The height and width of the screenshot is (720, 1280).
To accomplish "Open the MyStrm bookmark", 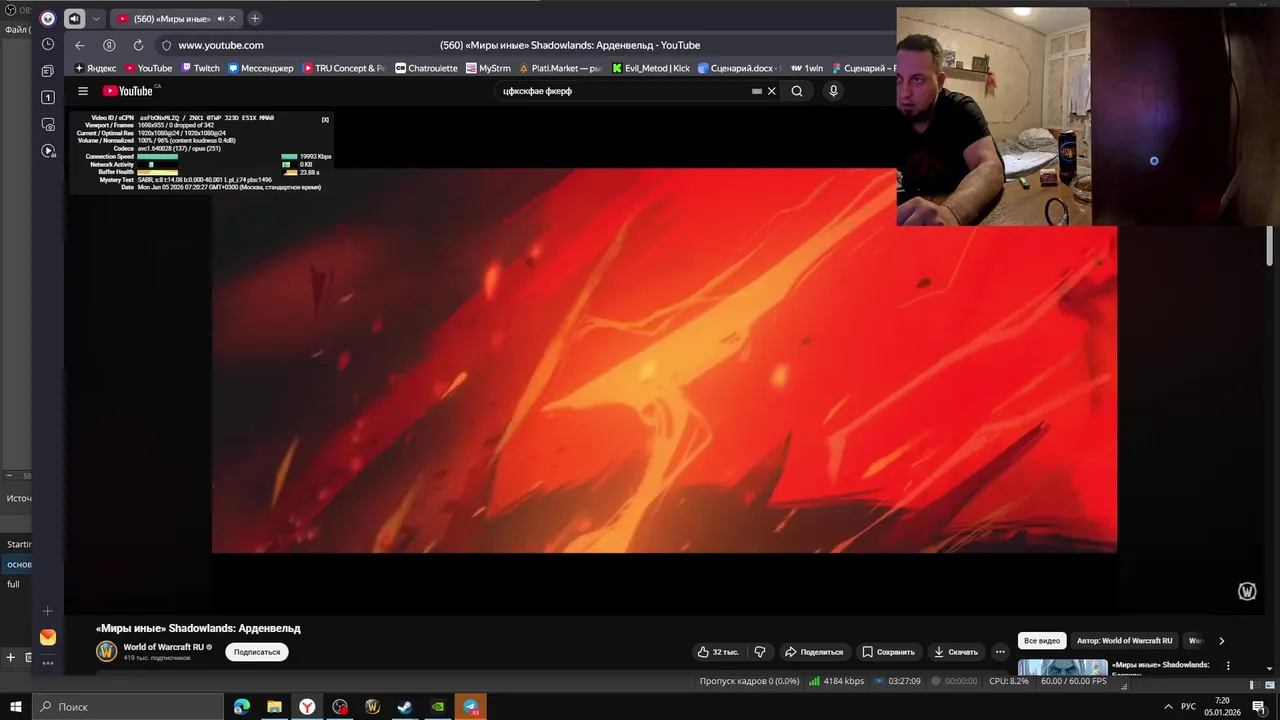I will [x=488, y=68].
